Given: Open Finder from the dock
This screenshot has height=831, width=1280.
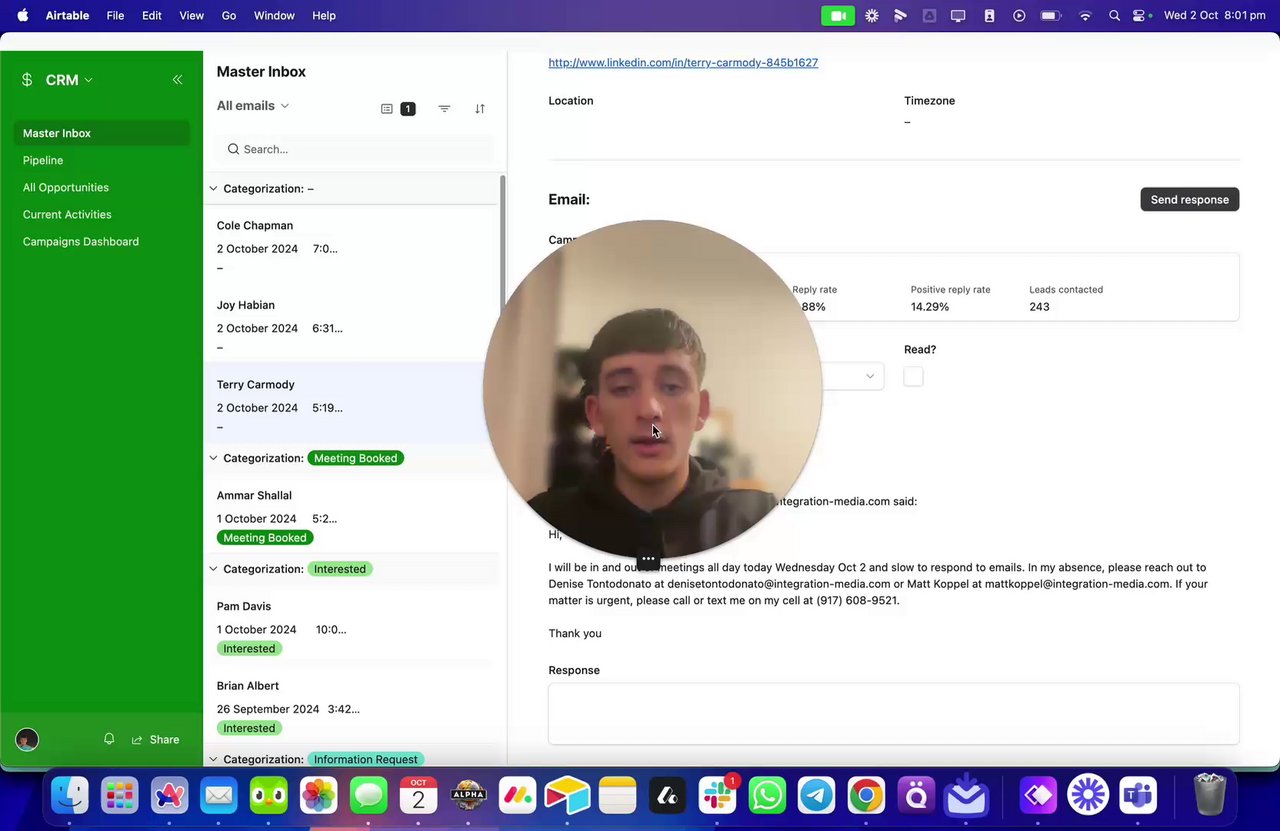Looking at the screenshot, I should 70,796.
